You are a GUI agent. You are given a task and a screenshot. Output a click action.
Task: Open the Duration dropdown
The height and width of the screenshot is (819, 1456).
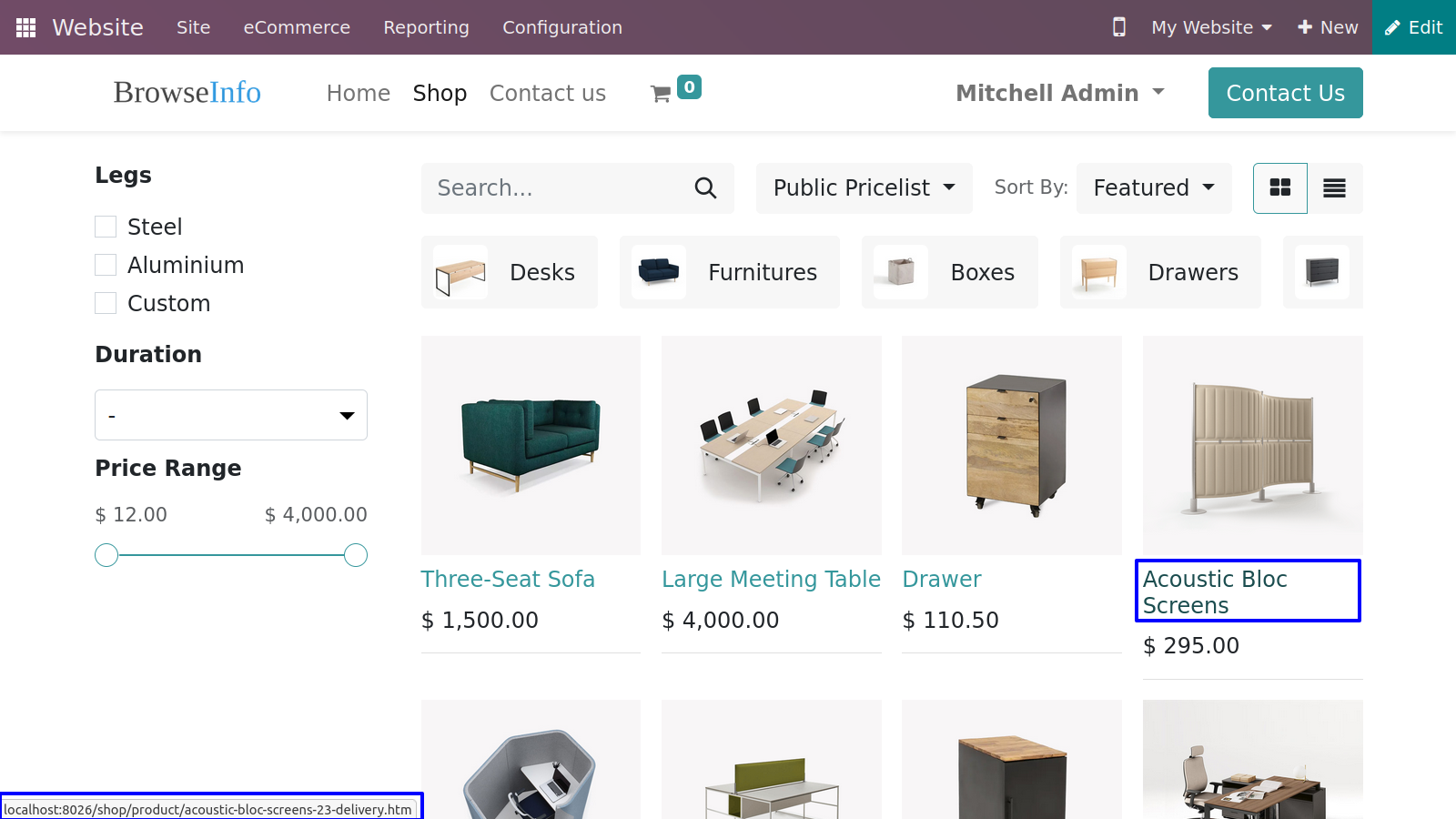(x=231, y=415)
